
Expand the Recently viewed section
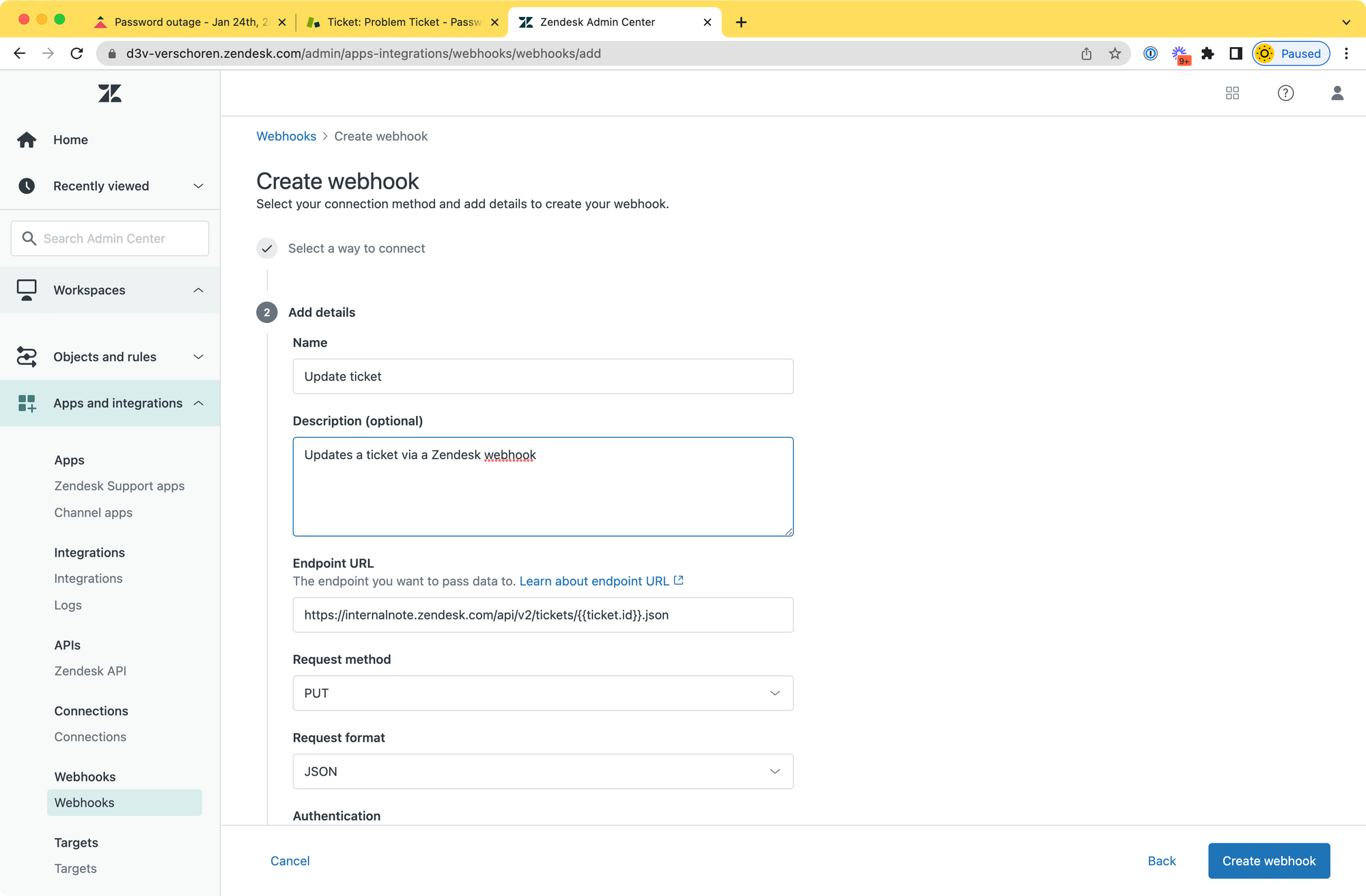coord(198,186)
